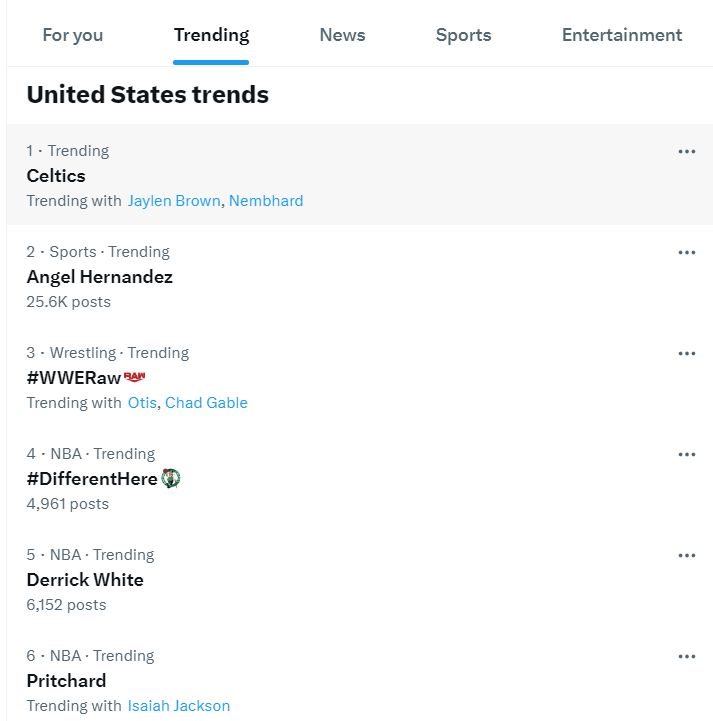713x721 pixels.
Task: Switch to the Entertainment tab
Action: [x=622, y=35]
